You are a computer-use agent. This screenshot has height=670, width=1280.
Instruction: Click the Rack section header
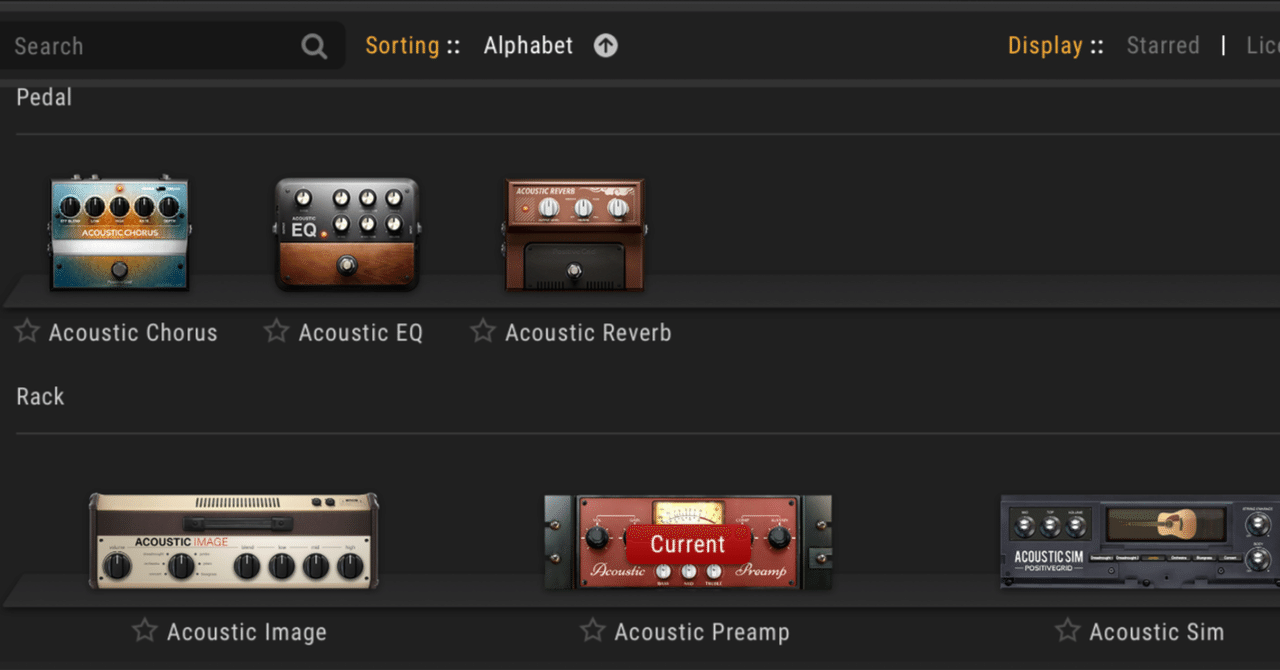click(x=40, y=396)
